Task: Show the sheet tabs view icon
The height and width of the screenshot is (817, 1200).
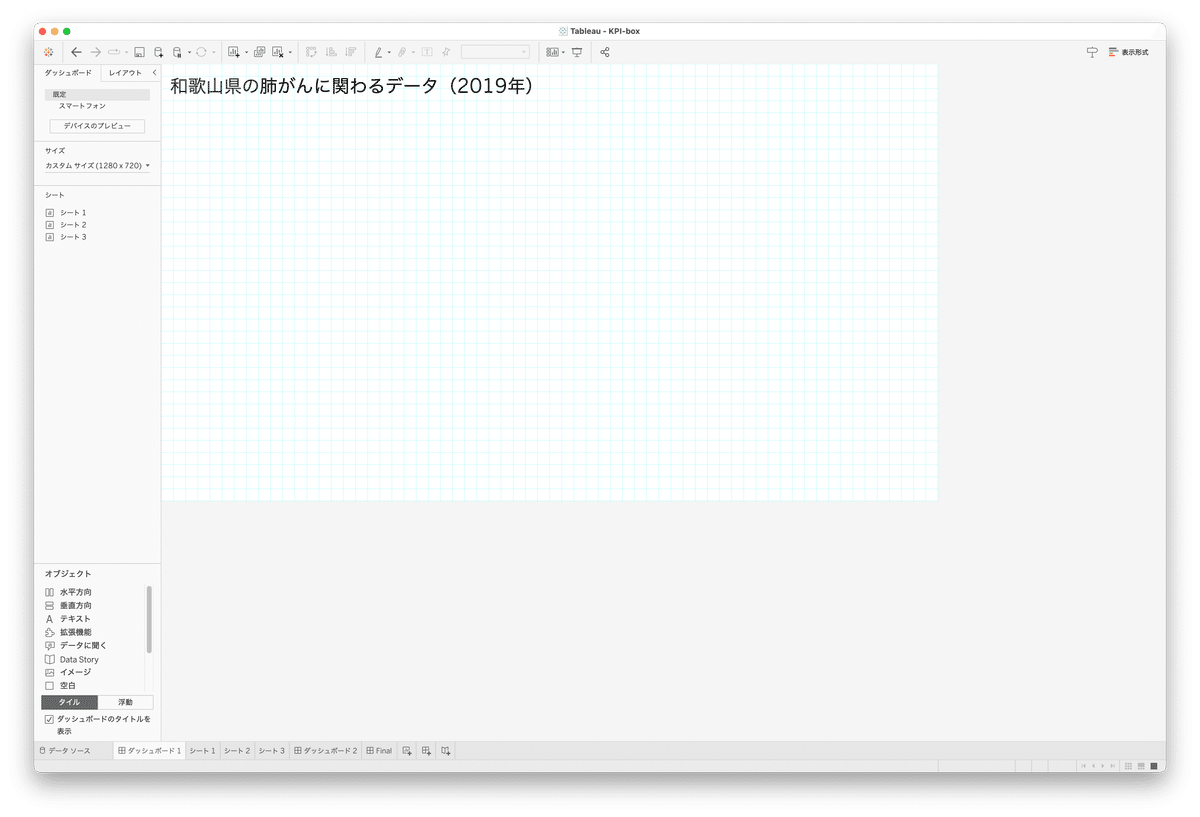Action: [x=1153, y=766]
